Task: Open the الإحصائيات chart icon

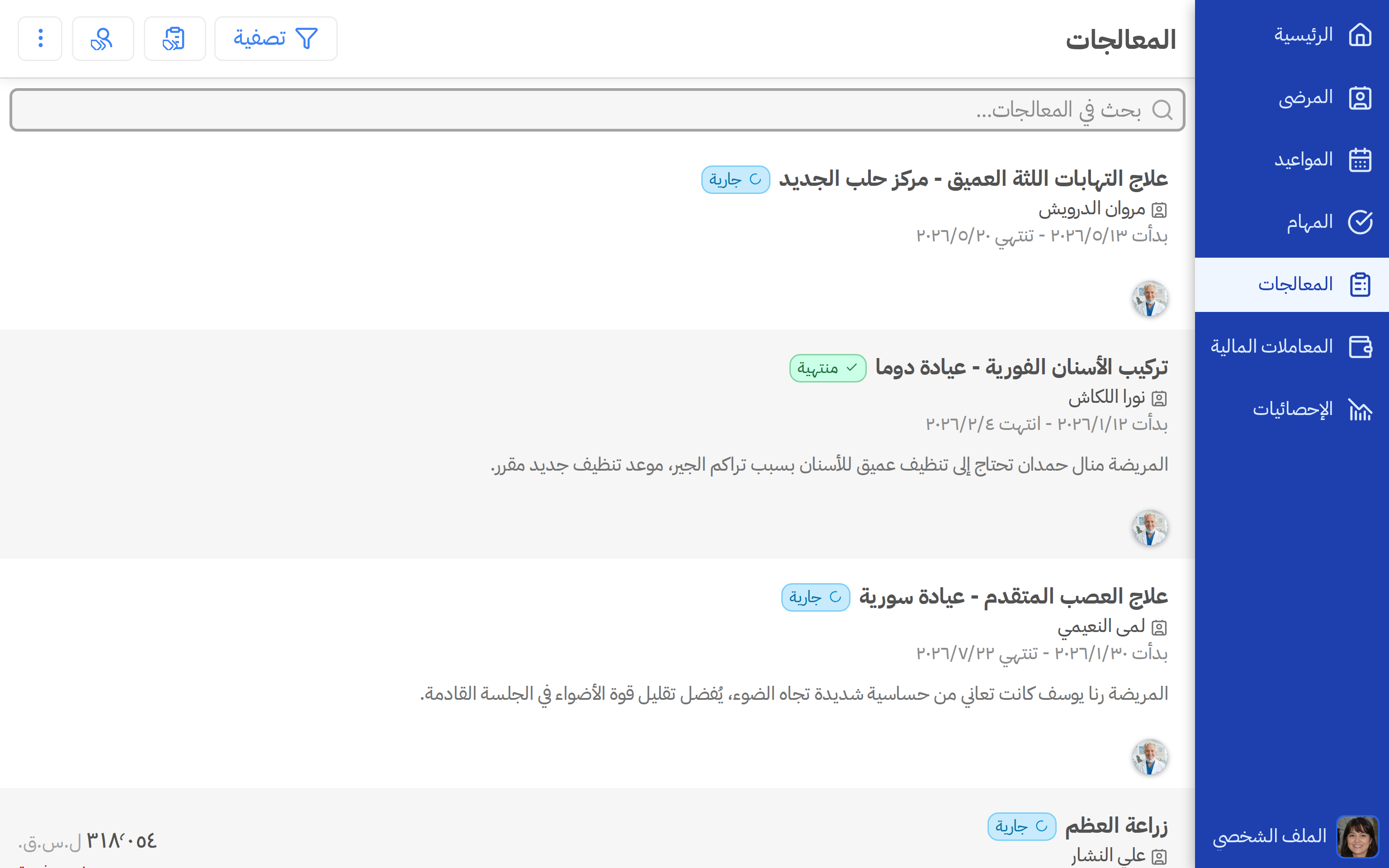Action: click(1360, 409)
